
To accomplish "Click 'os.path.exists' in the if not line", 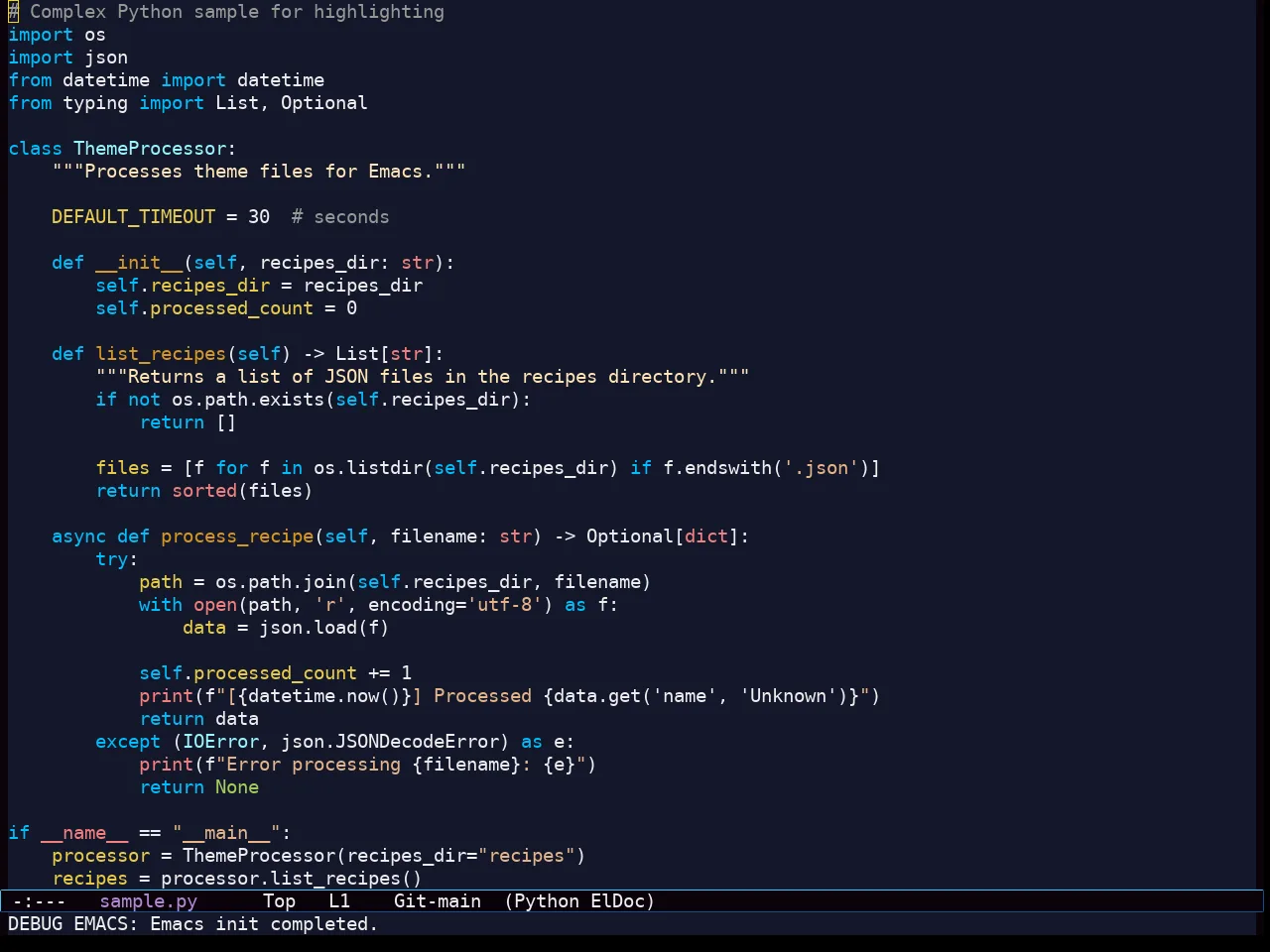I will coord(248,400).
